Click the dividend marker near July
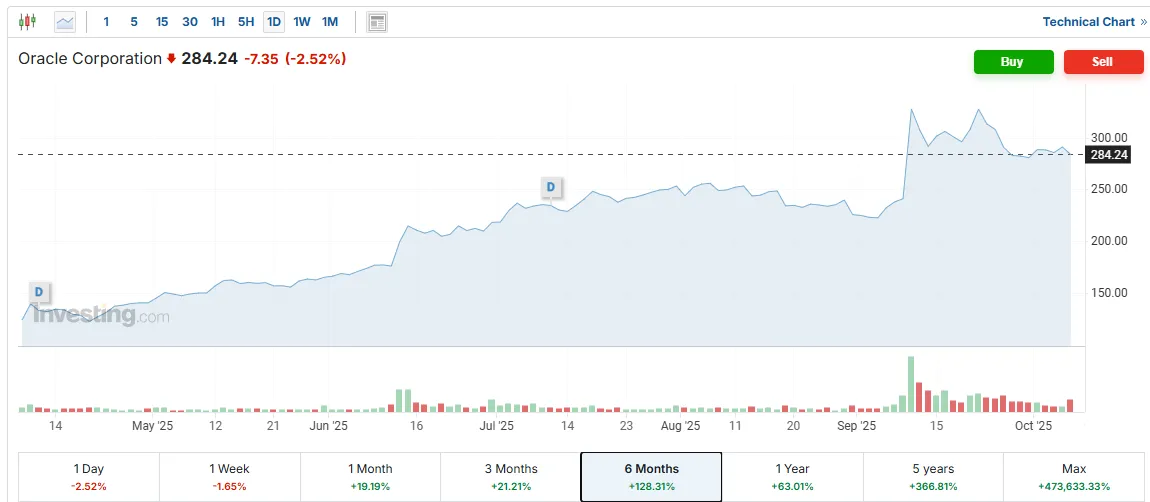Viewport: 1150px width, 502px height. [550, 186]
